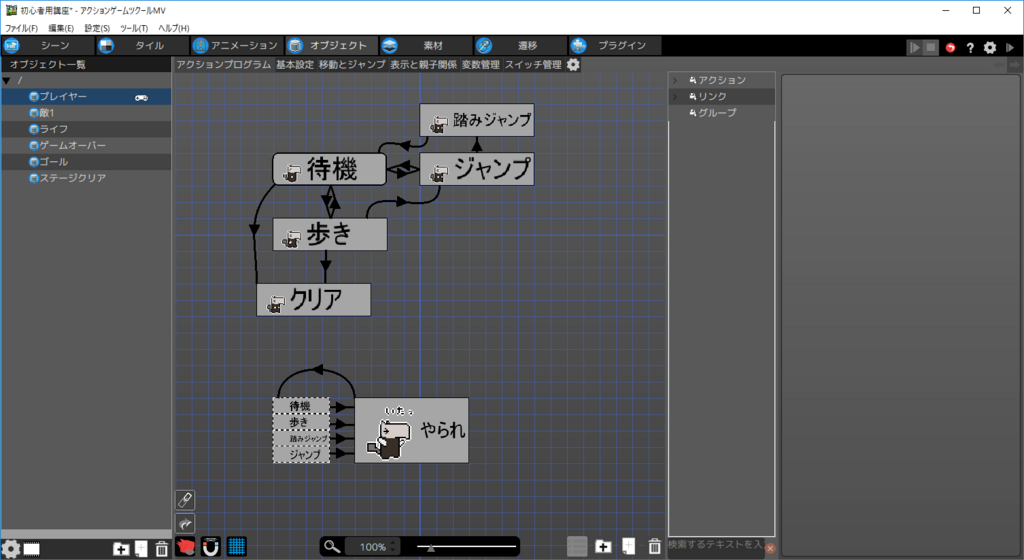This screenshot has height=560, width=1024.
Task: Switch to the プラグイン tab
Action: (x=615, y=46)
